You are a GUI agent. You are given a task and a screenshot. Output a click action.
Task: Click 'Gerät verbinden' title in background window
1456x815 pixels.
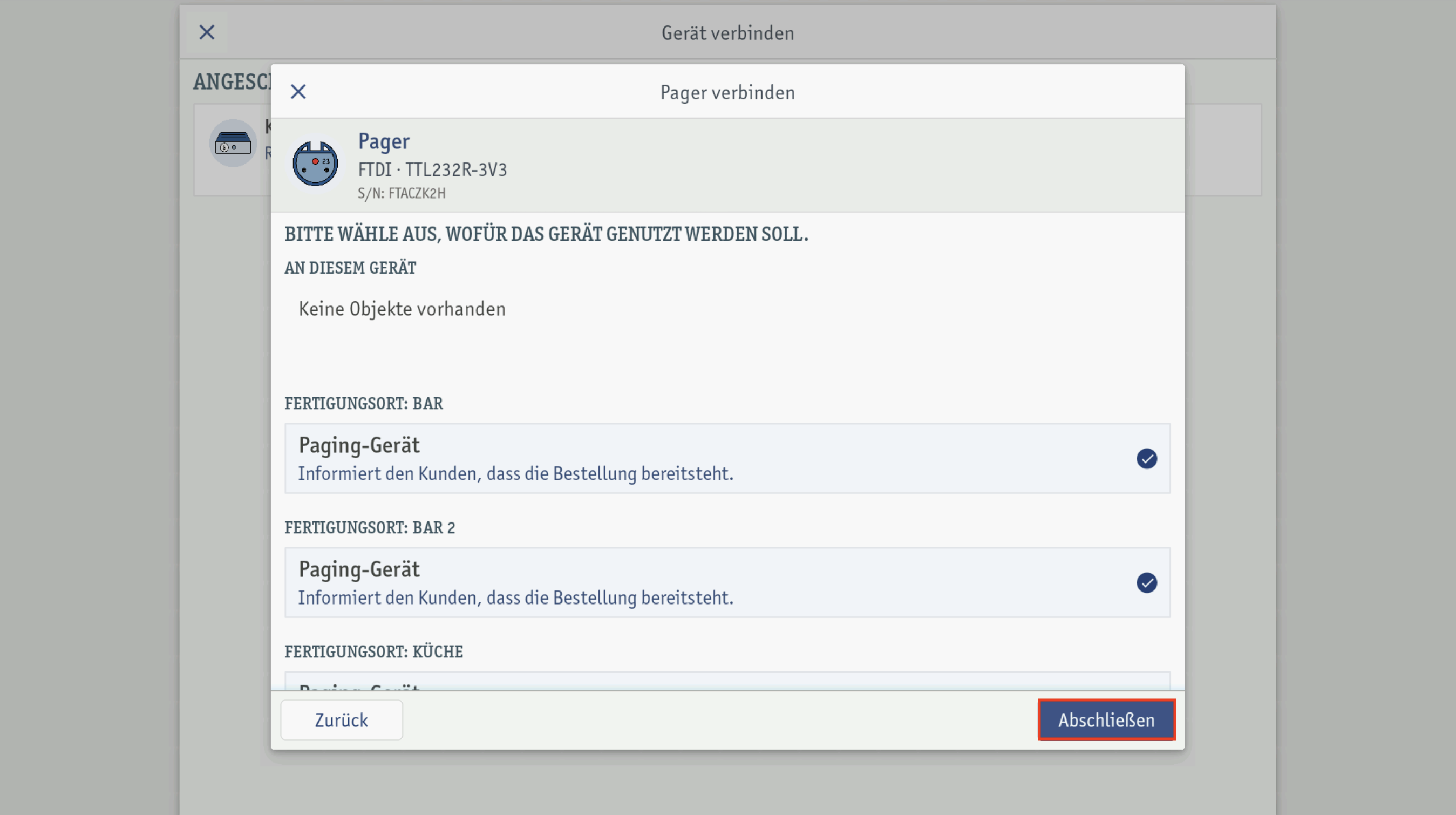pyautogui.click(x=727, y=33)
